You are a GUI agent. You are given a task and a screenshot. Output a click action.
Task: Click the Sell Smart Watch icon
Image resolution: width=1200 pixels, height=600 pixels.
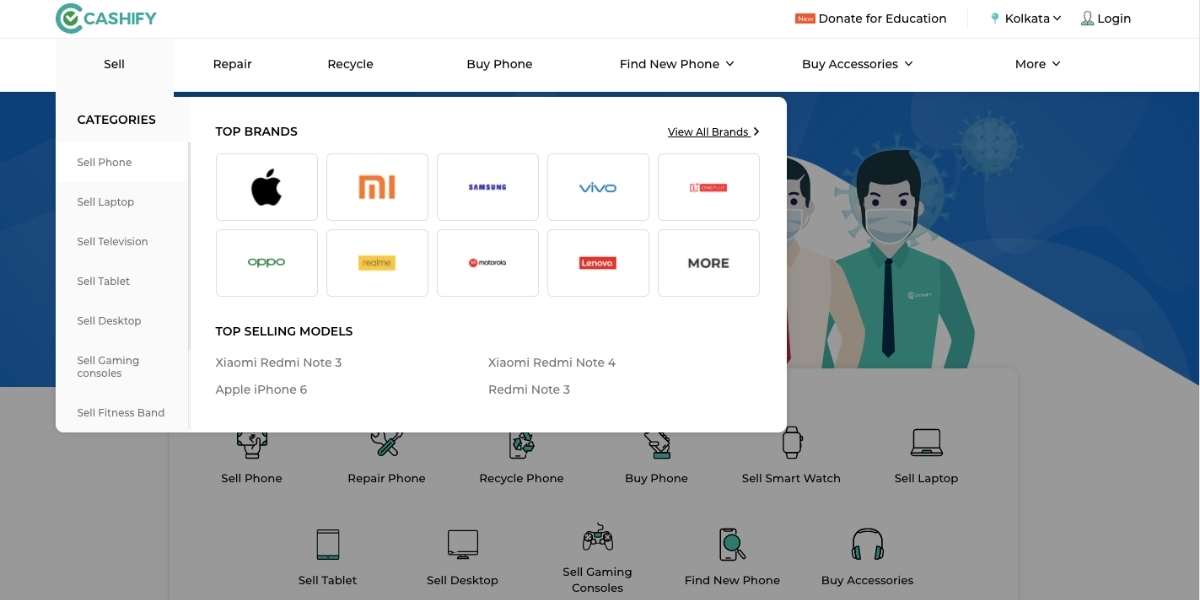790,444
